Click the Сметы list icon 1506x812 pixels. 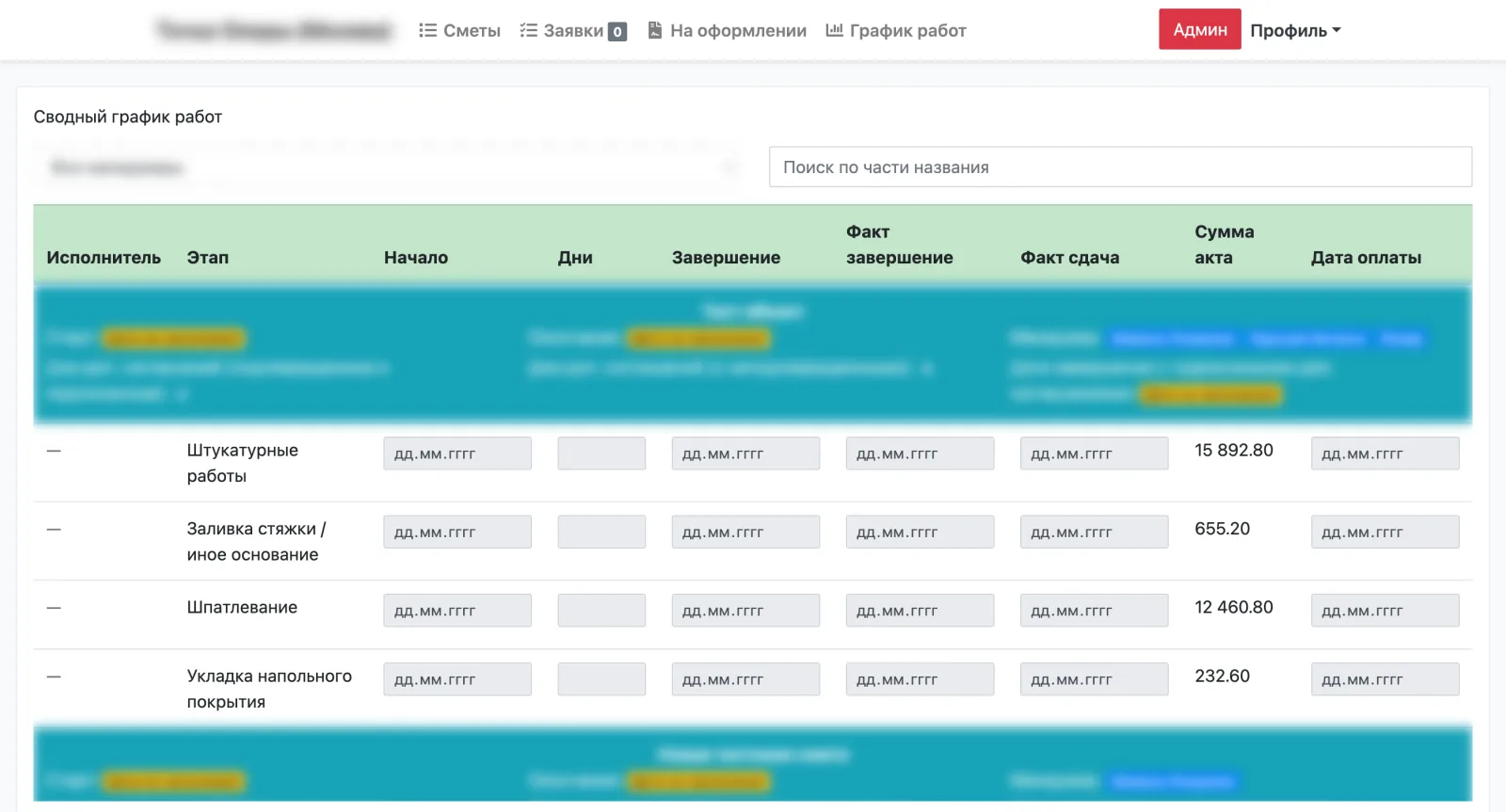427,30
